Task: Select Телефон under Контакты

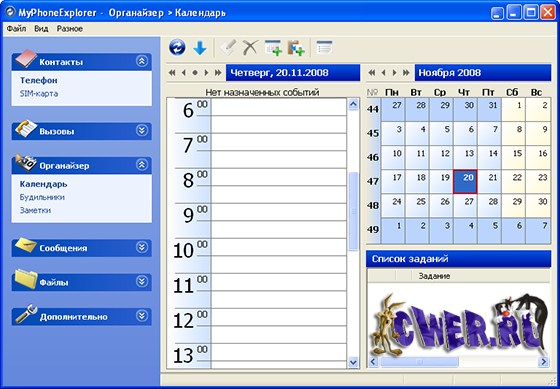Action: (x=39, y=80)
